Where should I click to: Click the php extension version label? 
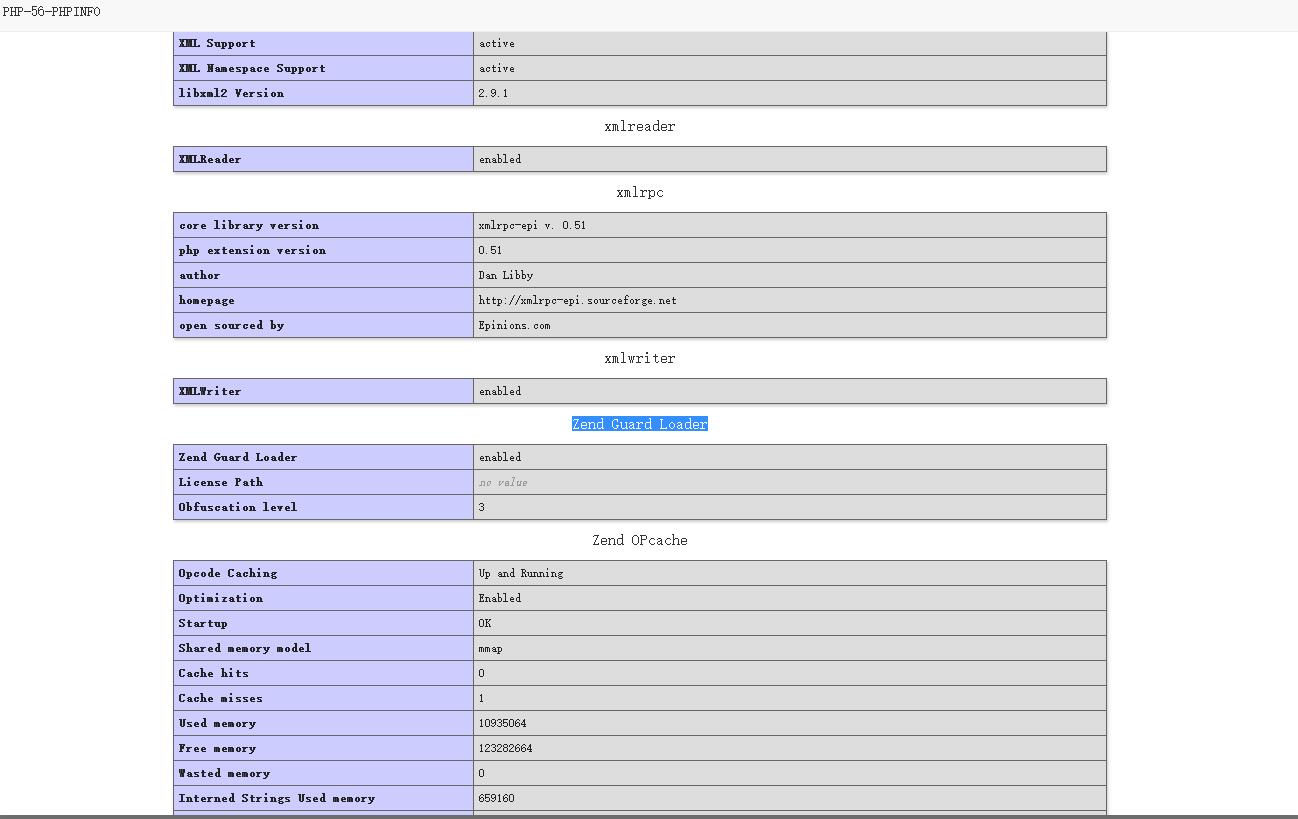(x=252, y=250)
